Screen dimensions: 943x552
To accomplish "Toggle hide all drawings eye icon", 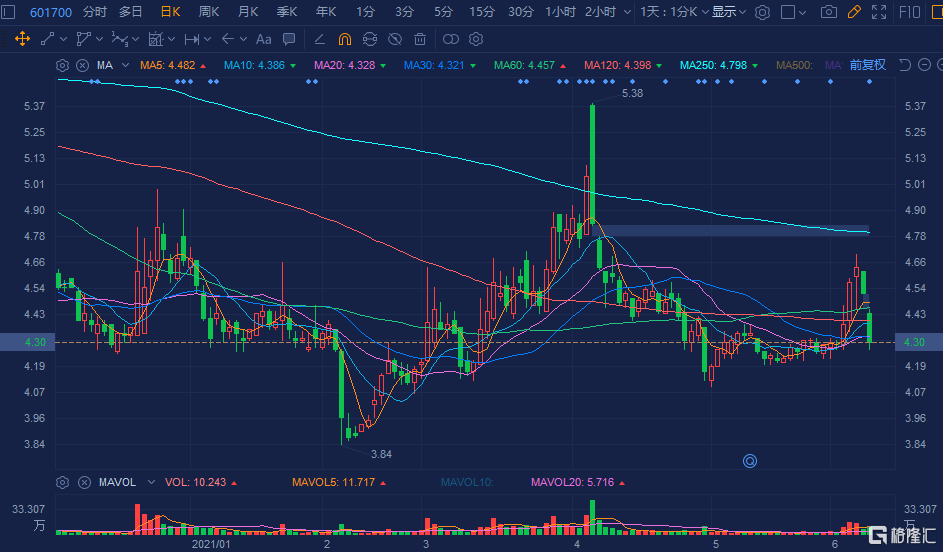I will (395, 40).
